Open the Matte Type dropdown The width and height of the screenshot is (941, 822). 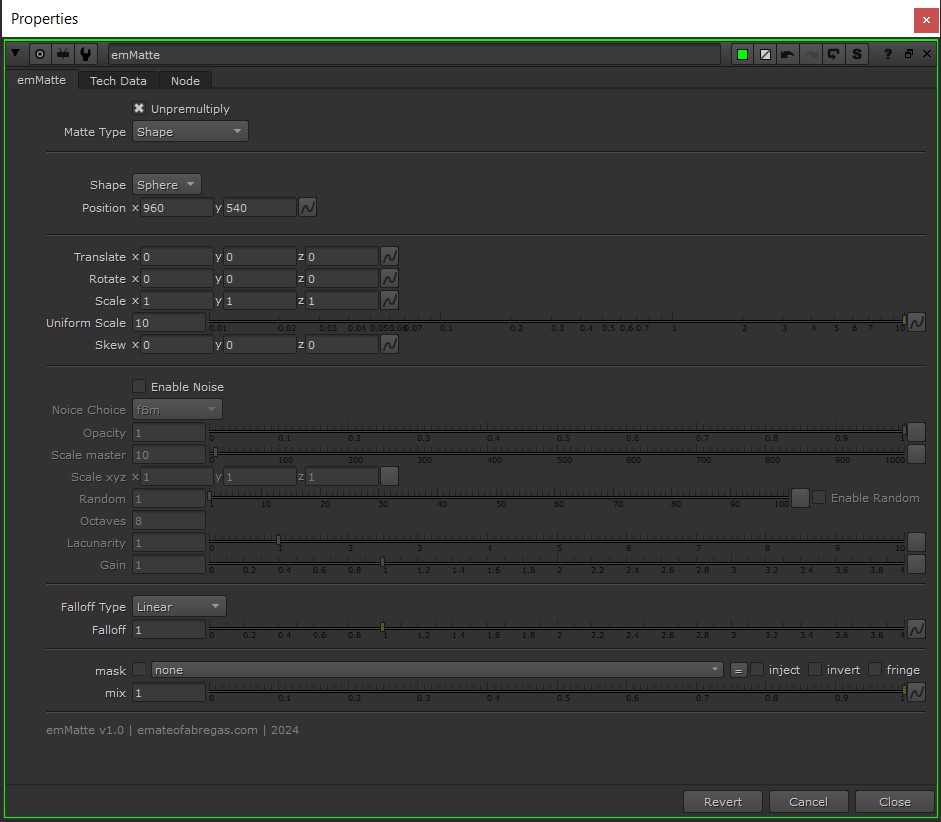(x=190, y=131)
